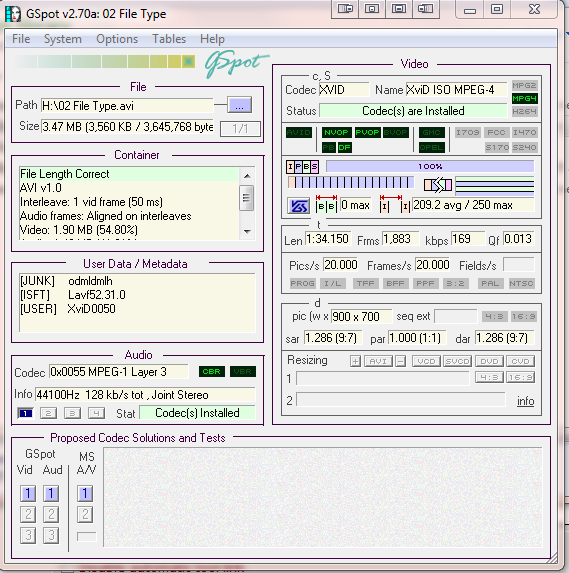569x573 pixels.
Task: Open the File menu
Action: click(x=21, y=39)
